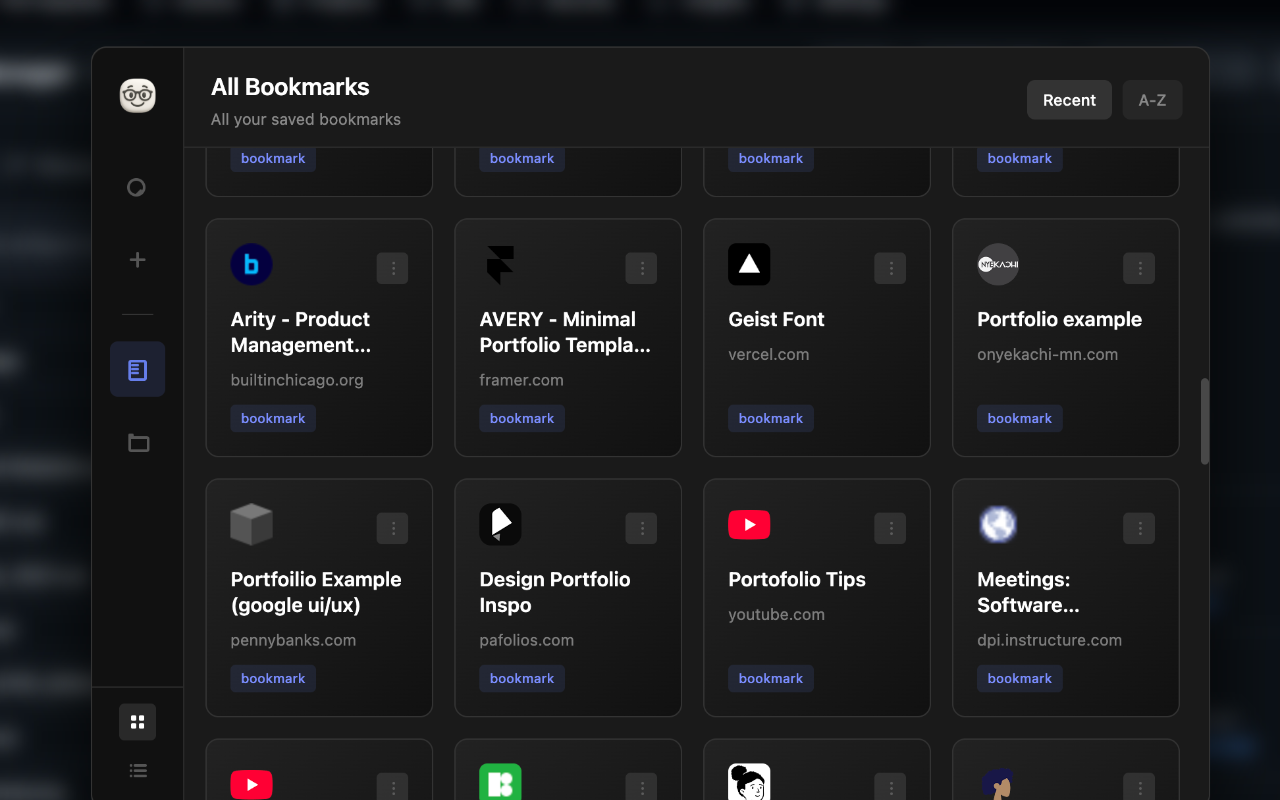Image resolution: width=1280 pixels, height=800 pixels.
Task: Click the YouTube icon in the bottom row card
Action: 252,784
